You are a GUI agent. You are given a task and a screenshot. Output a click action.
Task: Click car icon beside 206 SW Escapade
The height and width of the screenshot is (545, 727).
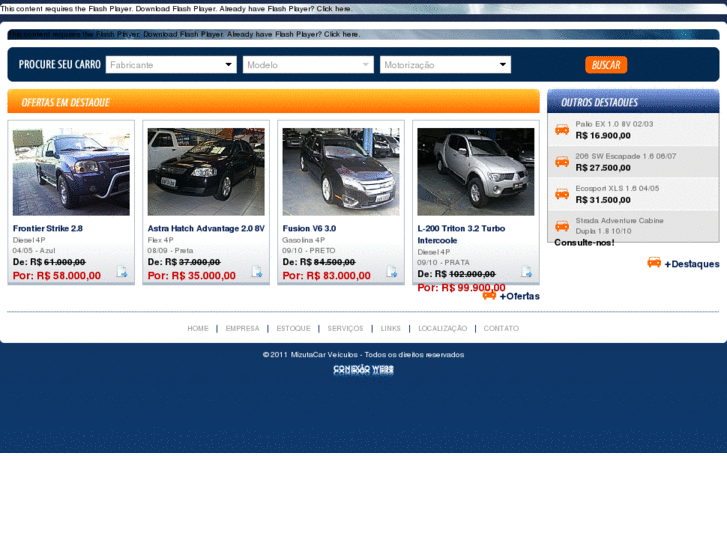(562, 161)
